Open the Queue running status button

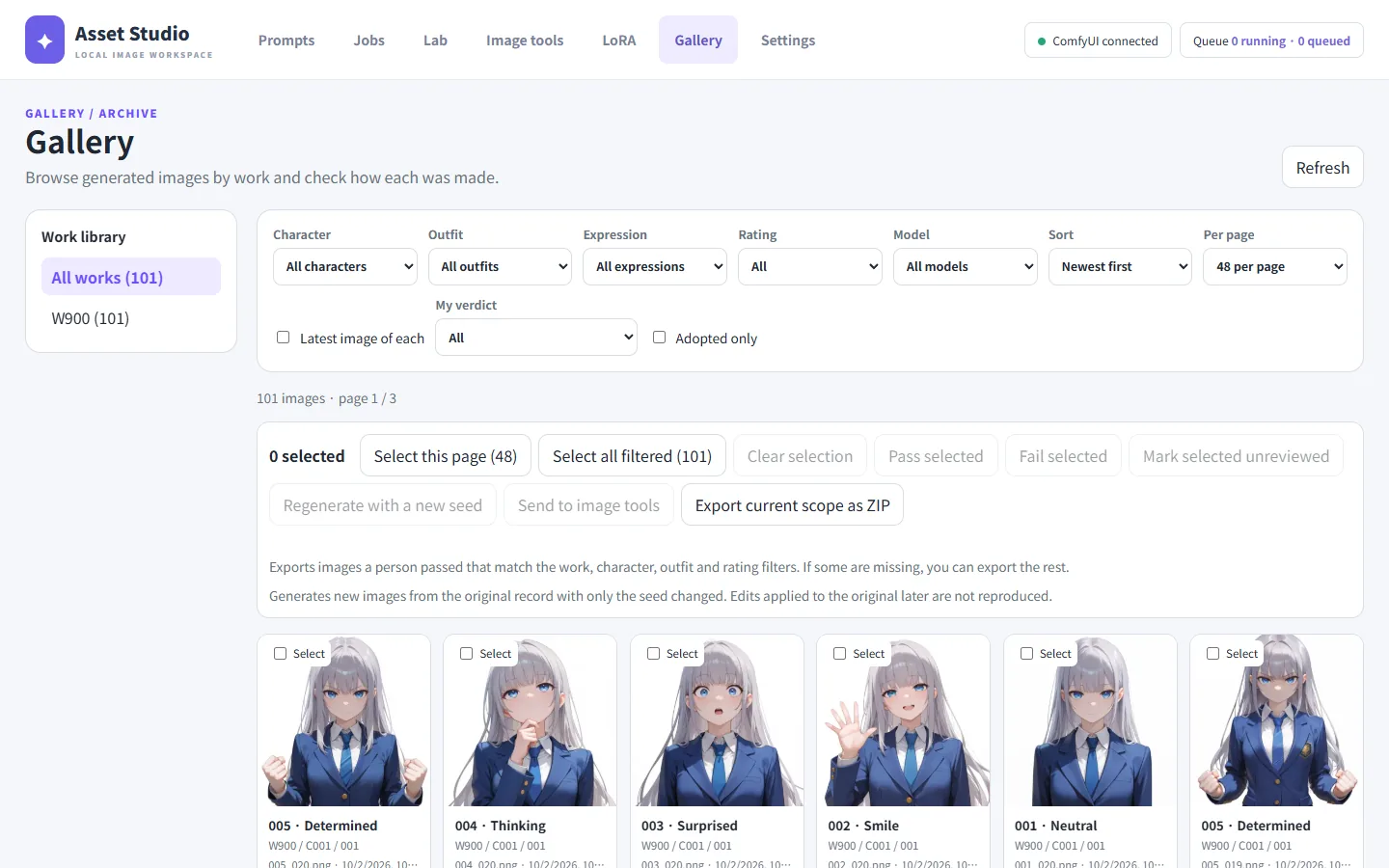click(1271, 41)
